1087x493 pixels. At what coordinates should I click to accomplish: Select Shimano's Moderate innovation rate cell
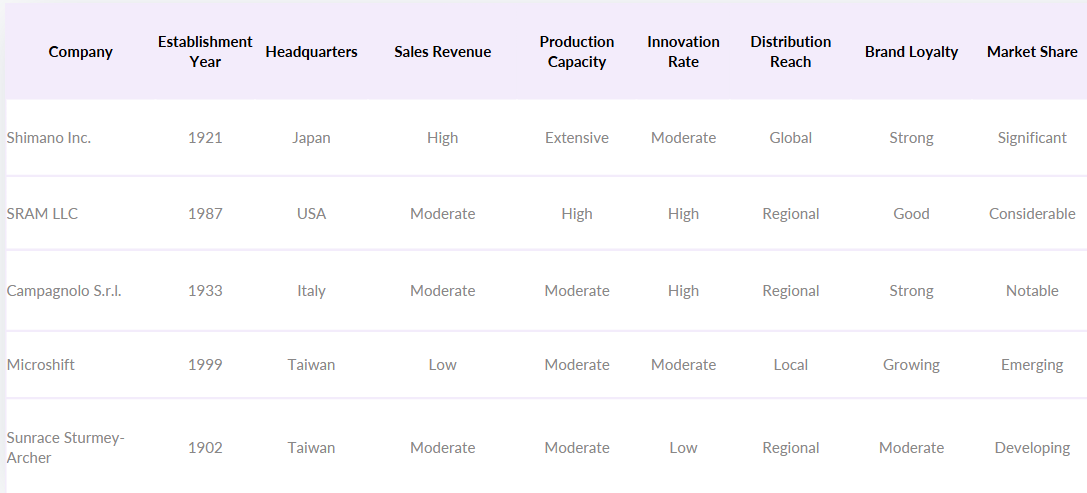pyautogui.click(x=684, y=138)
